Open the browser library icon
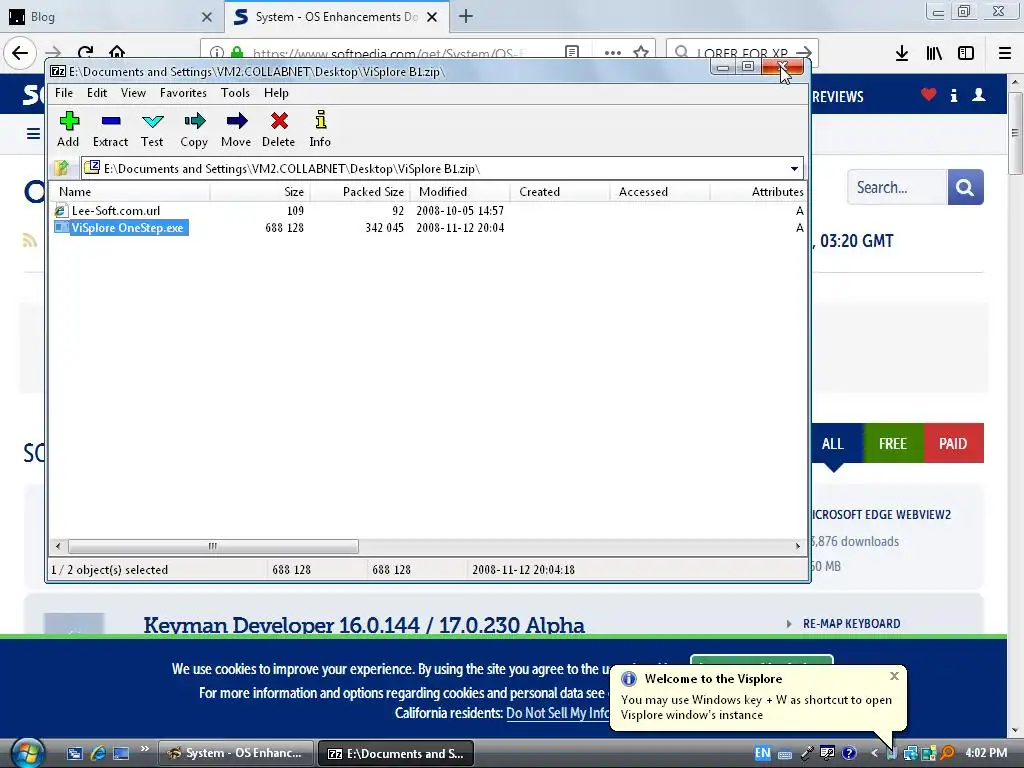Image resolution: width=1024 pixels, height=768 pixels. 934,53
